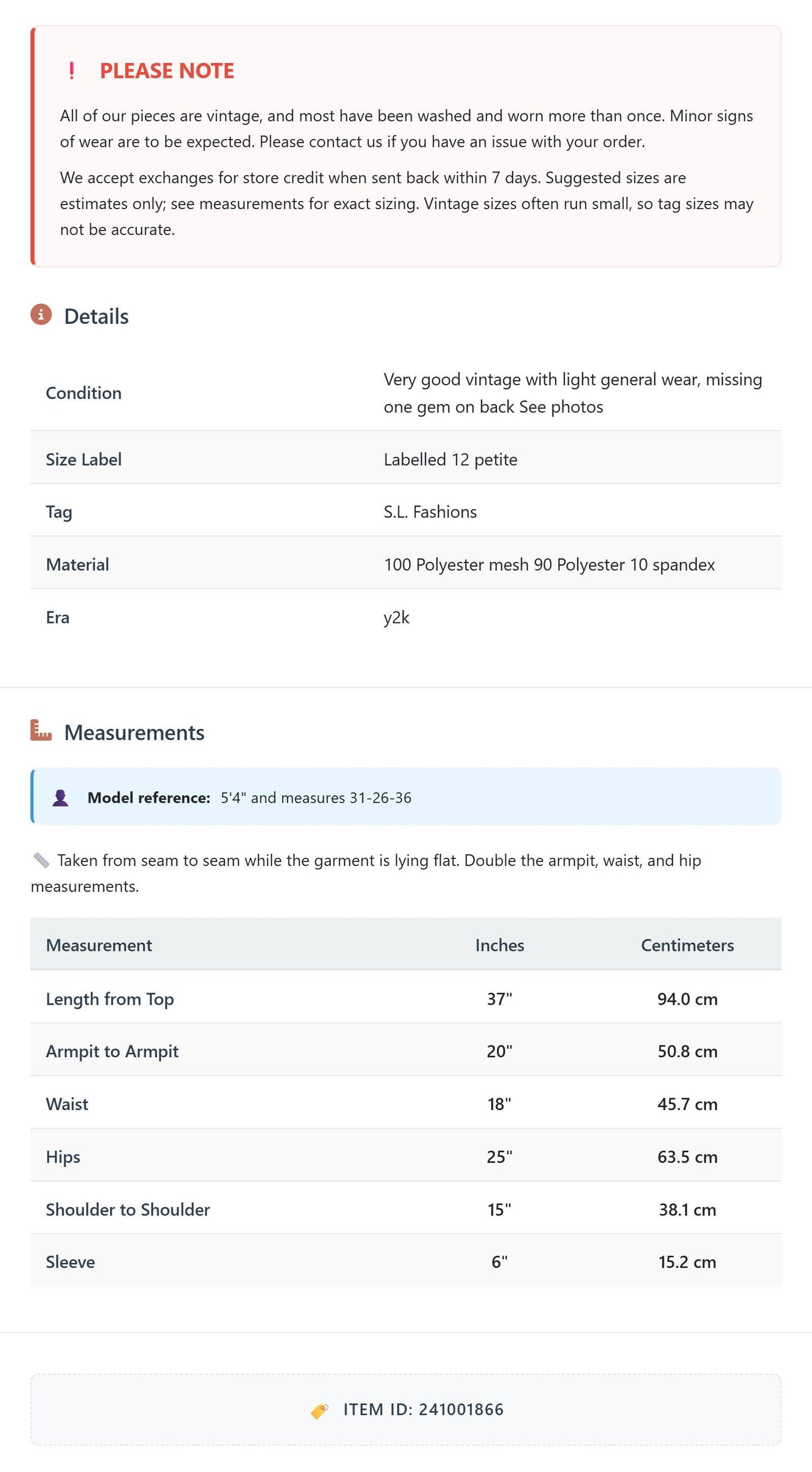The height and width of the screenshot is (1472, 812).
Task: Click the S.L. Fashions tag value
Action: pyautogui.click(x=430, y=512)
